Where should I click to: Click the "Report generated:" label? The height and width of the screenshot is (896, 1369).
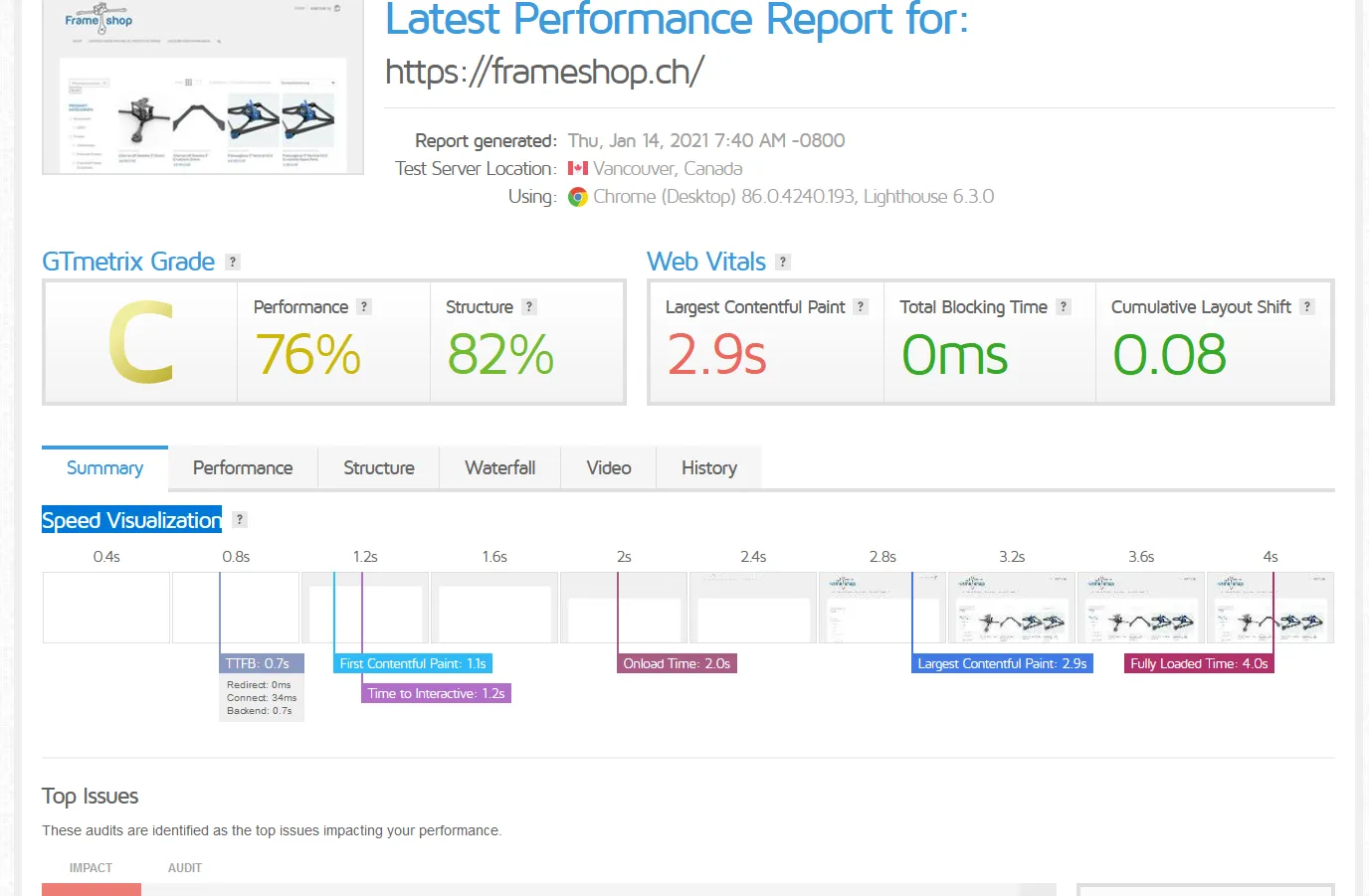486,140
